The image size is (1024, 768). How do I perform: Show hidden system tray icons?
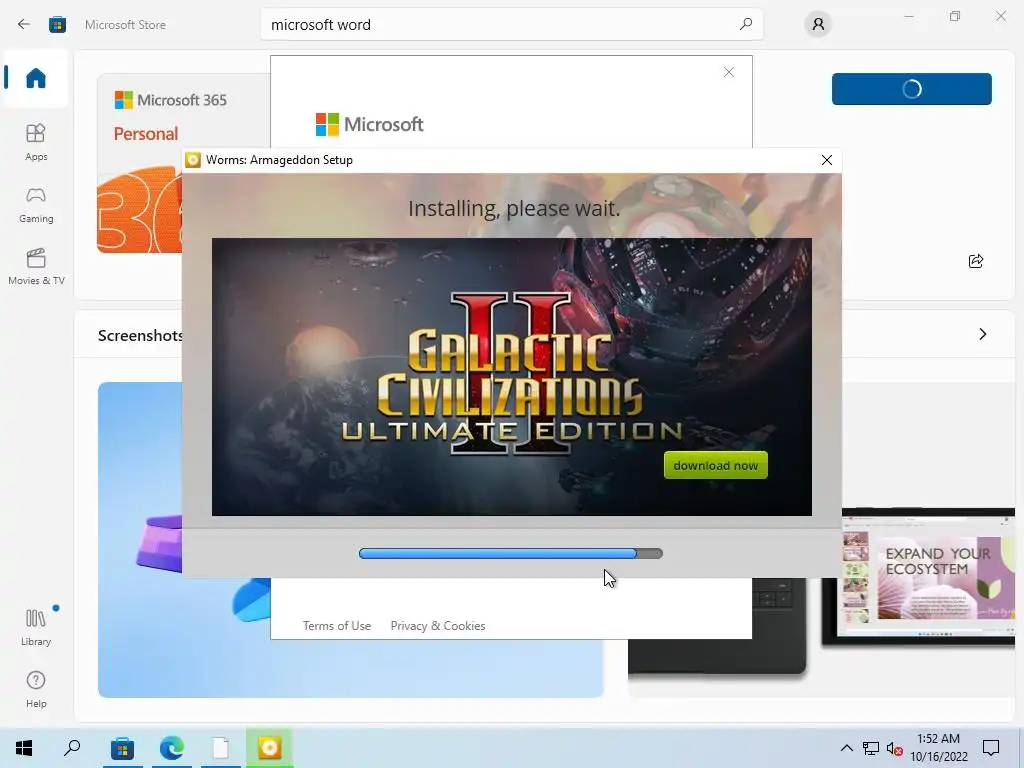click(846, 748)
